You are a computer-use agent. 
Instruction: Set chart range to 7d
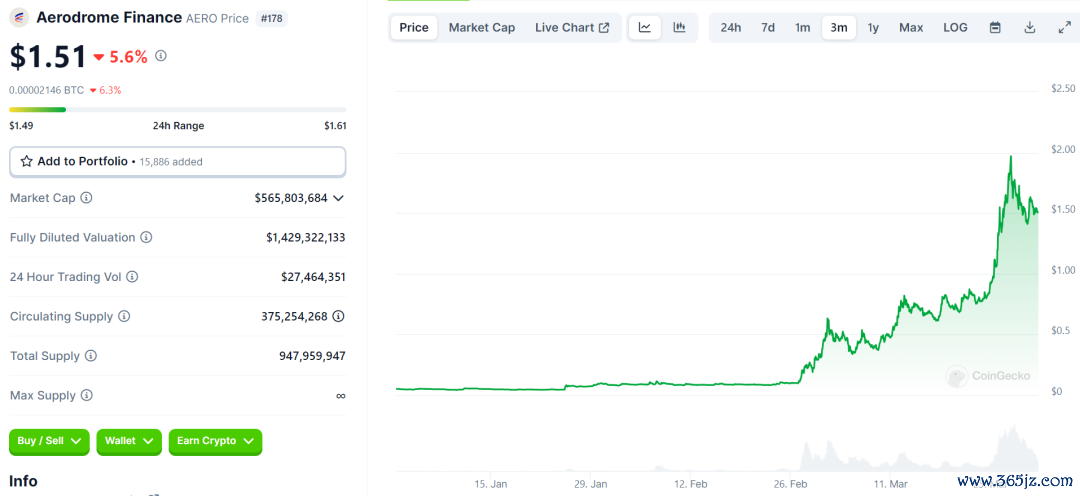point(768,28)
